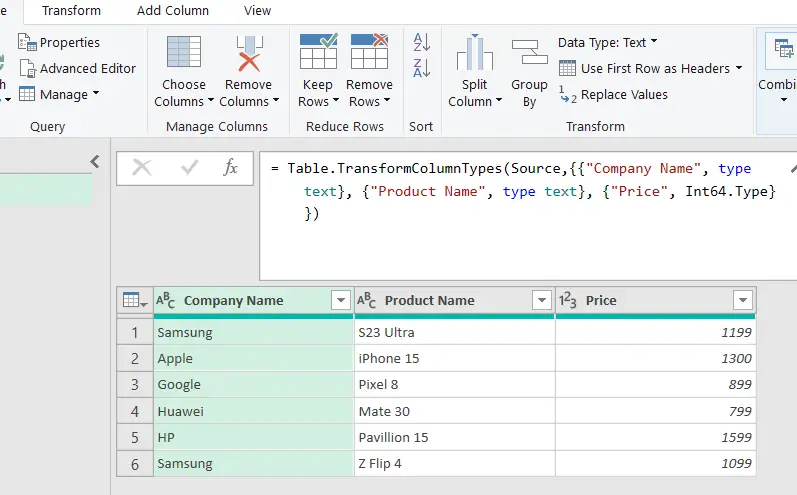
Task: Open the Manage query menu
Action: pyautogui.click(x=59, y=95)
